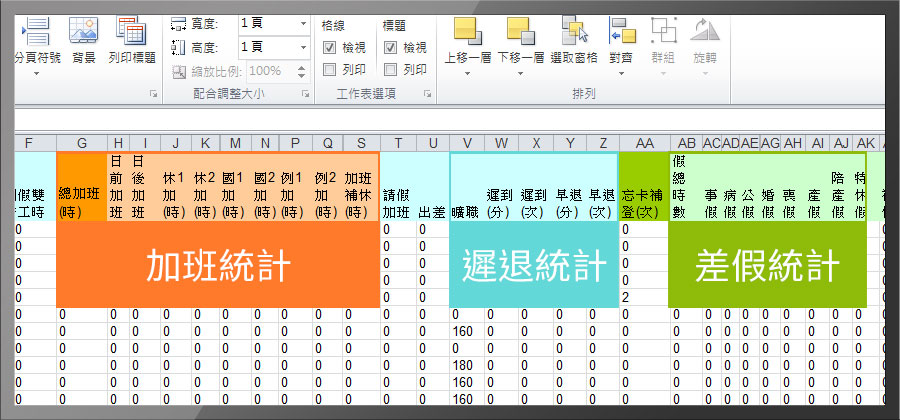Open Print Titles (列印標題)

click(x=131, y=34)
